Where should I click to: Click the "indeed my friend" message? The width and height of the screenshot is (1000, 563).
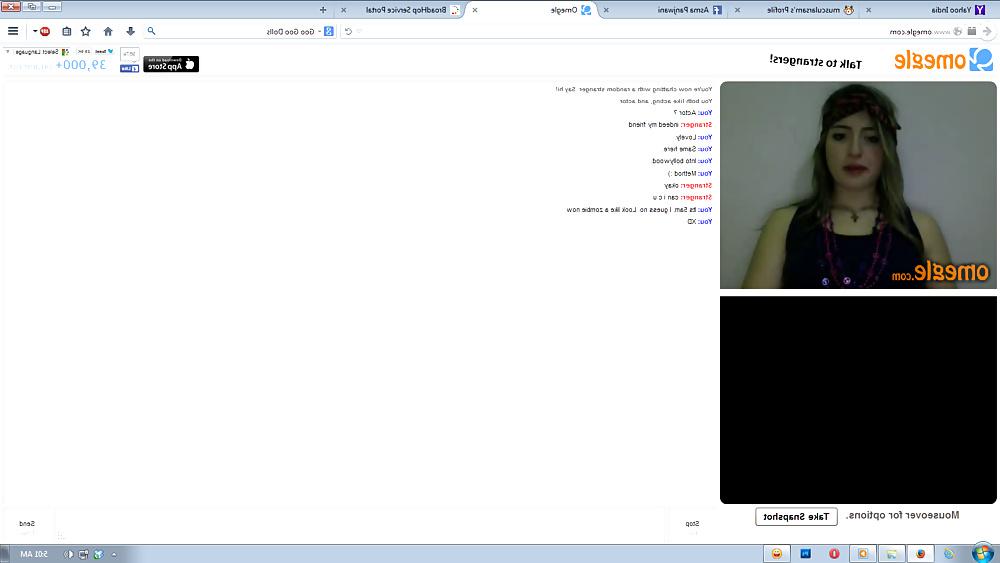(x=670, y=124)
